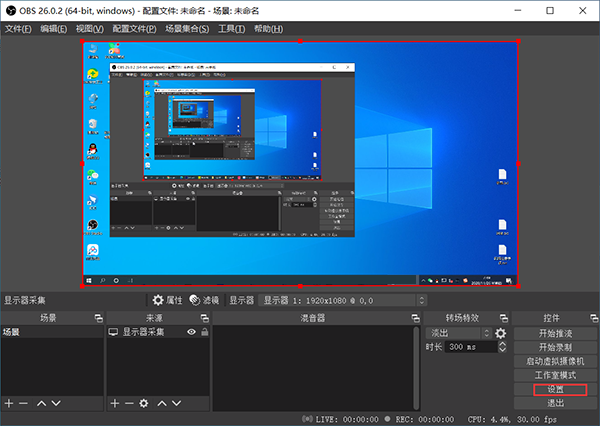Open the 淡出 transition type dropdown

pyautogui.click(x=458, y=333)
